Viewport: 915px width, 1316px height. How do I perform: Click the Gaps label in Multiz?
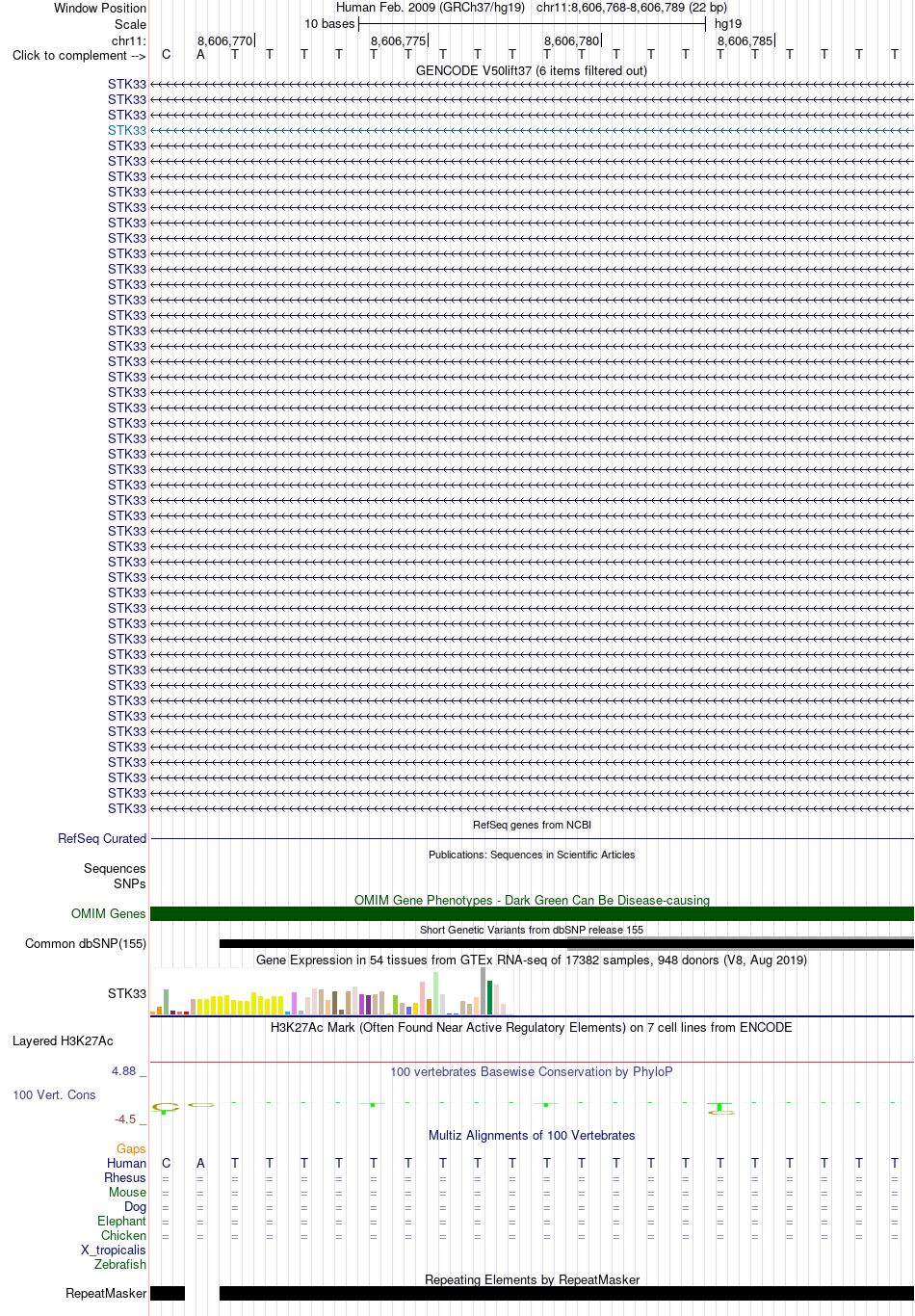[x=131, y=1148]
